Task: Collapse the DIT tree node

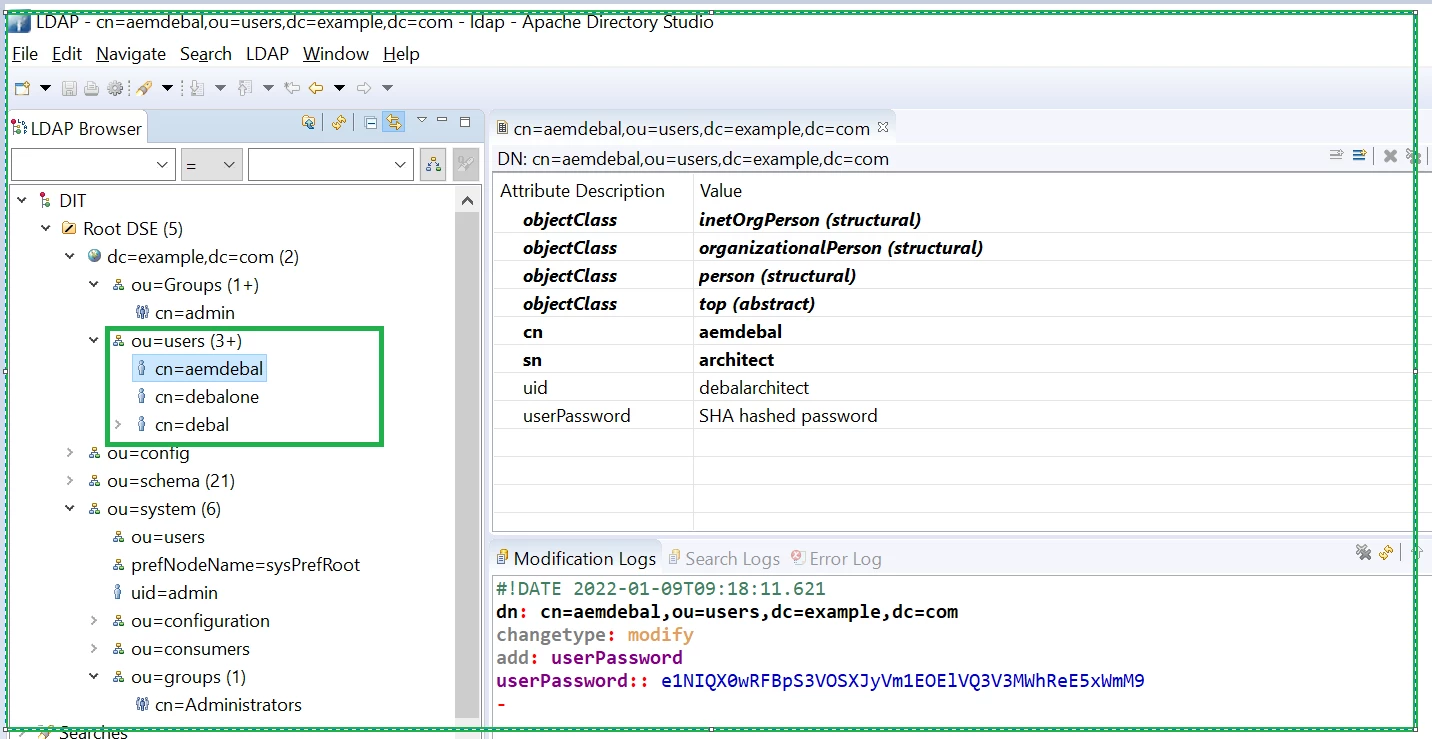Action: (22, 201)
